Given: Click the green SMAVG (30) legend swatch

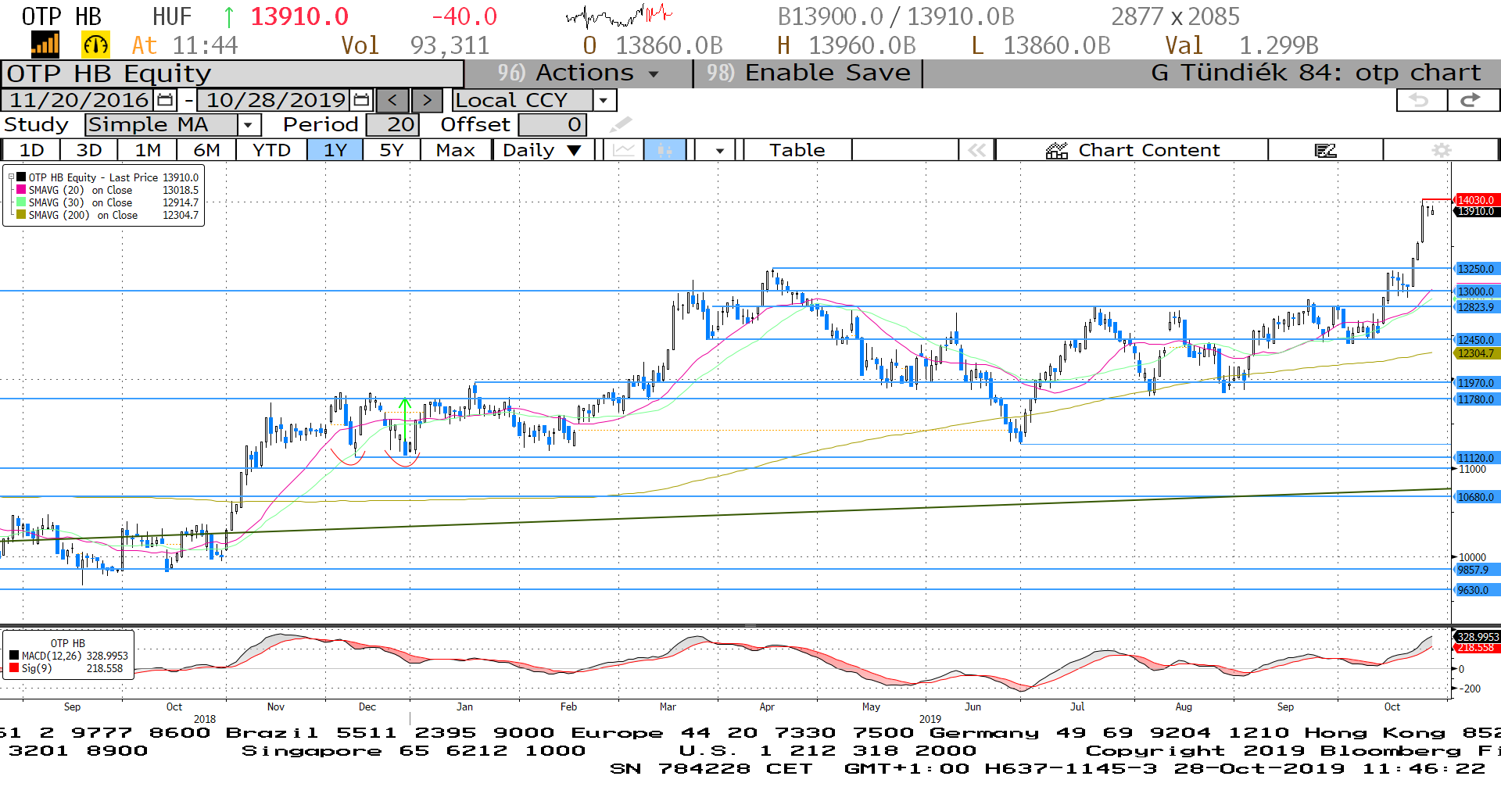Looking at the screenshot, I should [x=21, y=202].
